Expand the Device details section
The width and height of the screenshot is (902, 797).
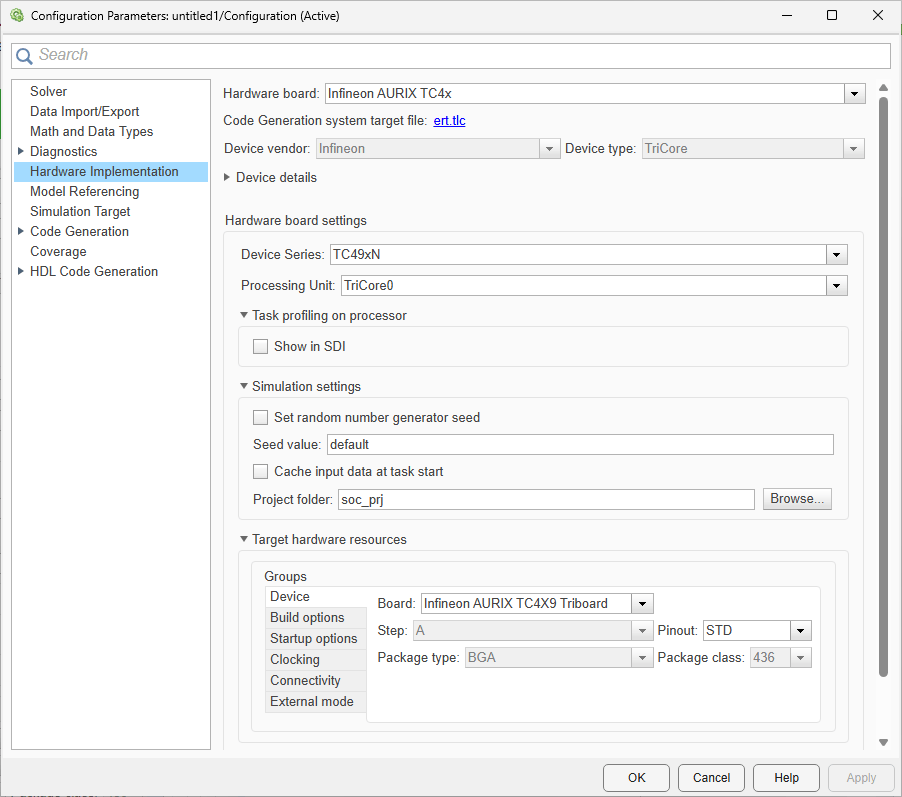point(227,177)
